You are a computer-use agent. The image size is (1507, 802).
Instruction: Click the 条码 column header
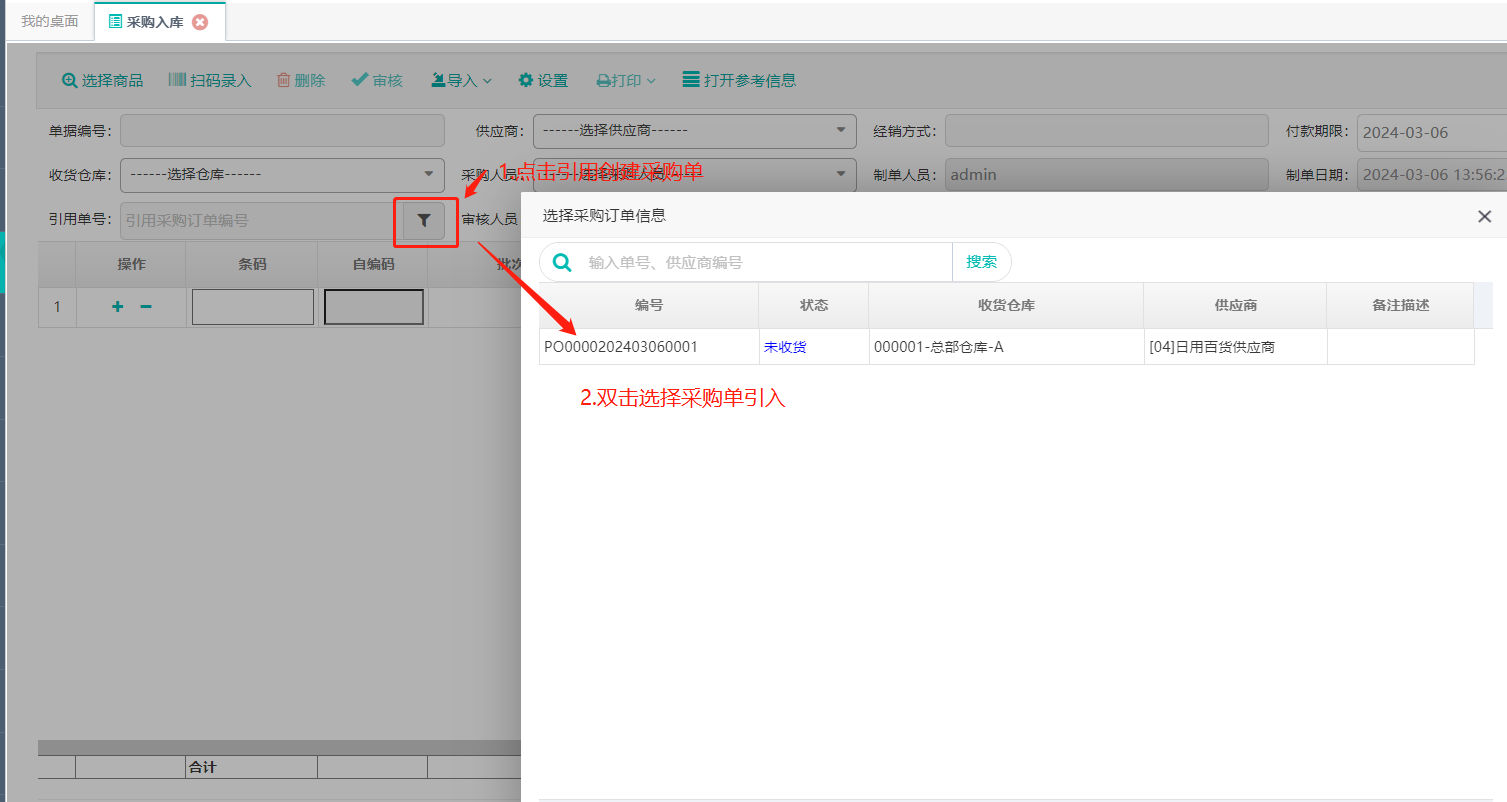(252, 265)
